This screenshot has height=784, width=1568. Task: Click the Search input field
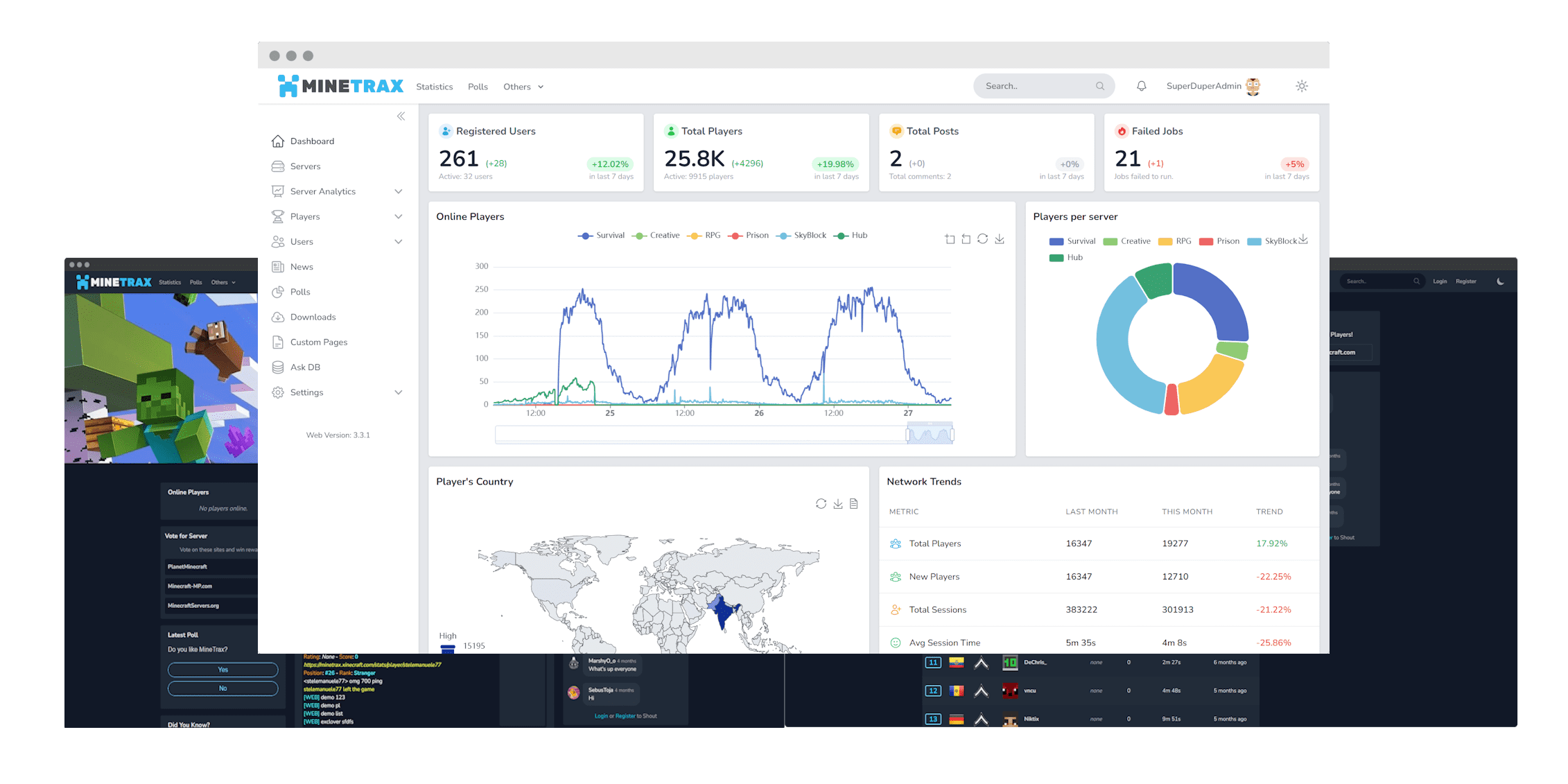(x=1033, y=86)
